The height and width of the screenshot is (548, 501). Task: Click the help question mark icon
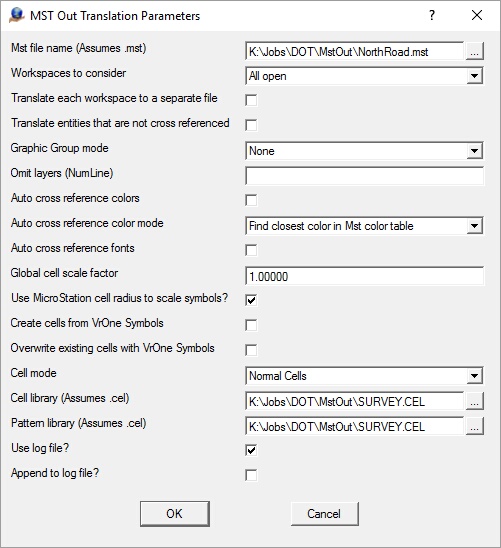point(432,15)
